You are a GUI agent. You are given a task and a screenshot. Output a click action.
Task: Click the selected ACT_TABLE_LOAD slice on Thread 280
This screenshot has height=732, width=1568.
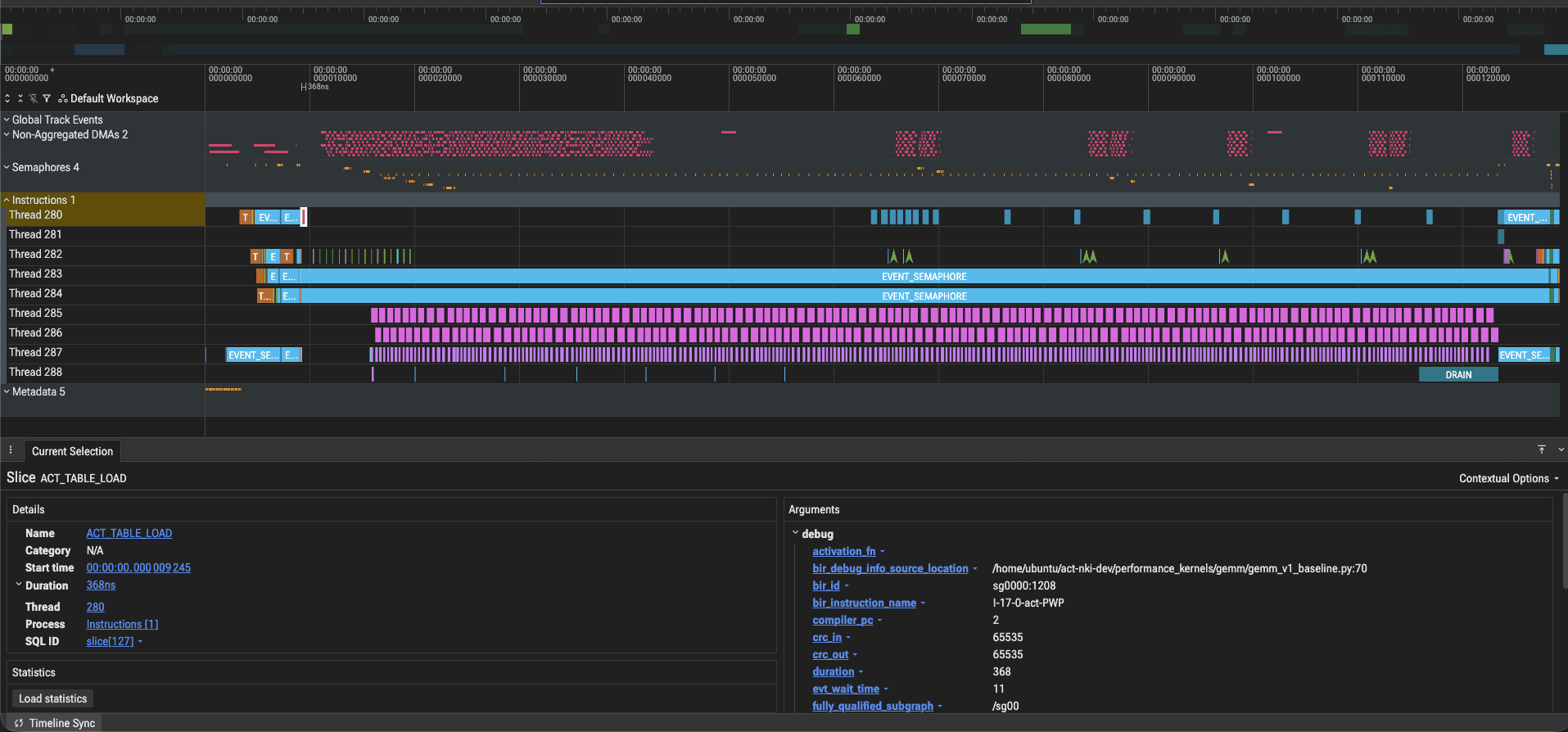pos(304,217)
